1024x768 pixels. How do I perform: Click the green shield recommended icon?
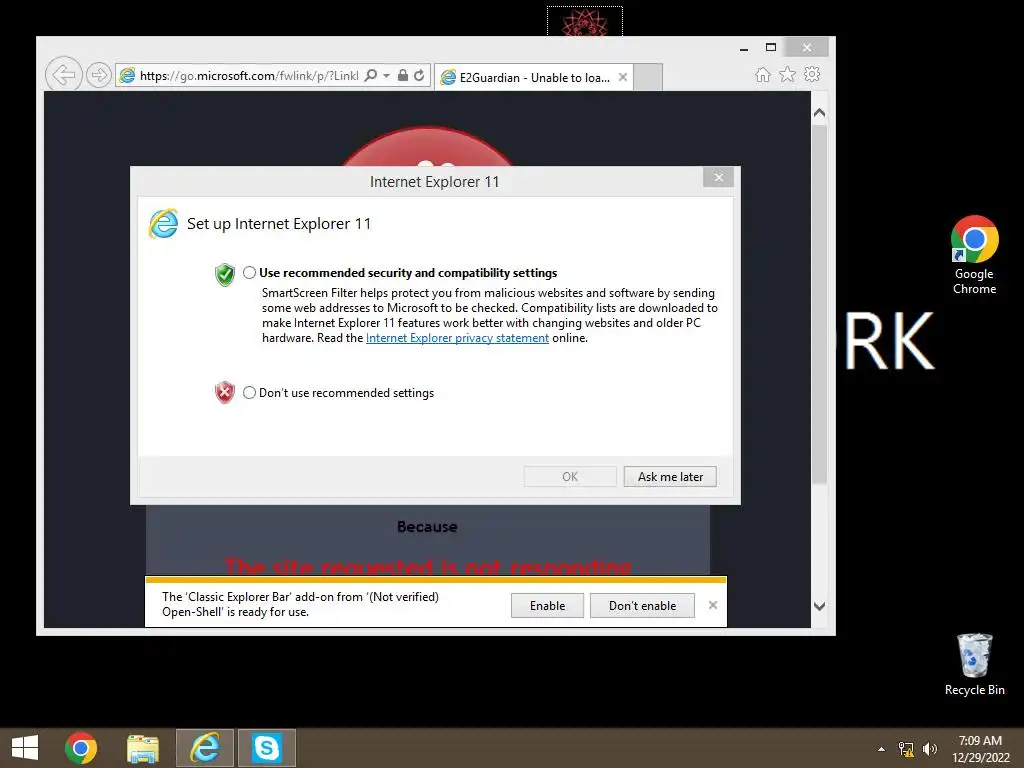(x=225, y=274)
